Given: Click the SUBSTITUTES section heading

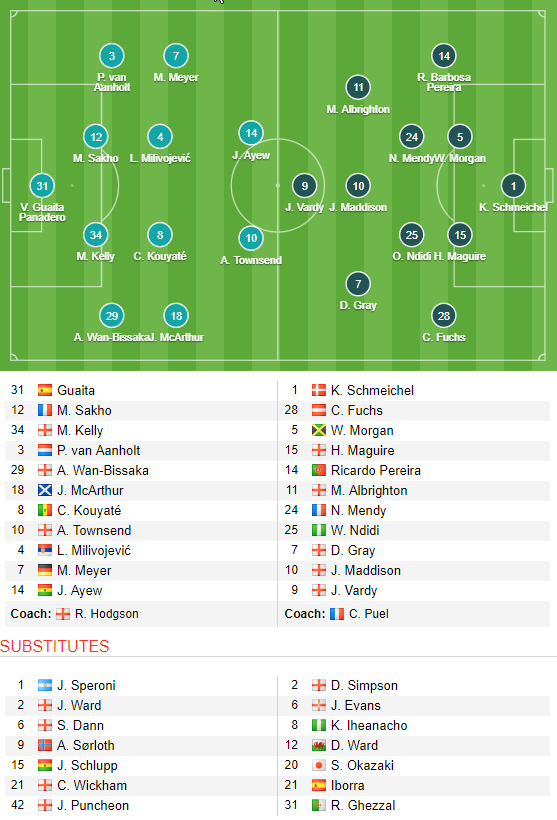Looking at the screenshot, I should [x=55, y=646].
